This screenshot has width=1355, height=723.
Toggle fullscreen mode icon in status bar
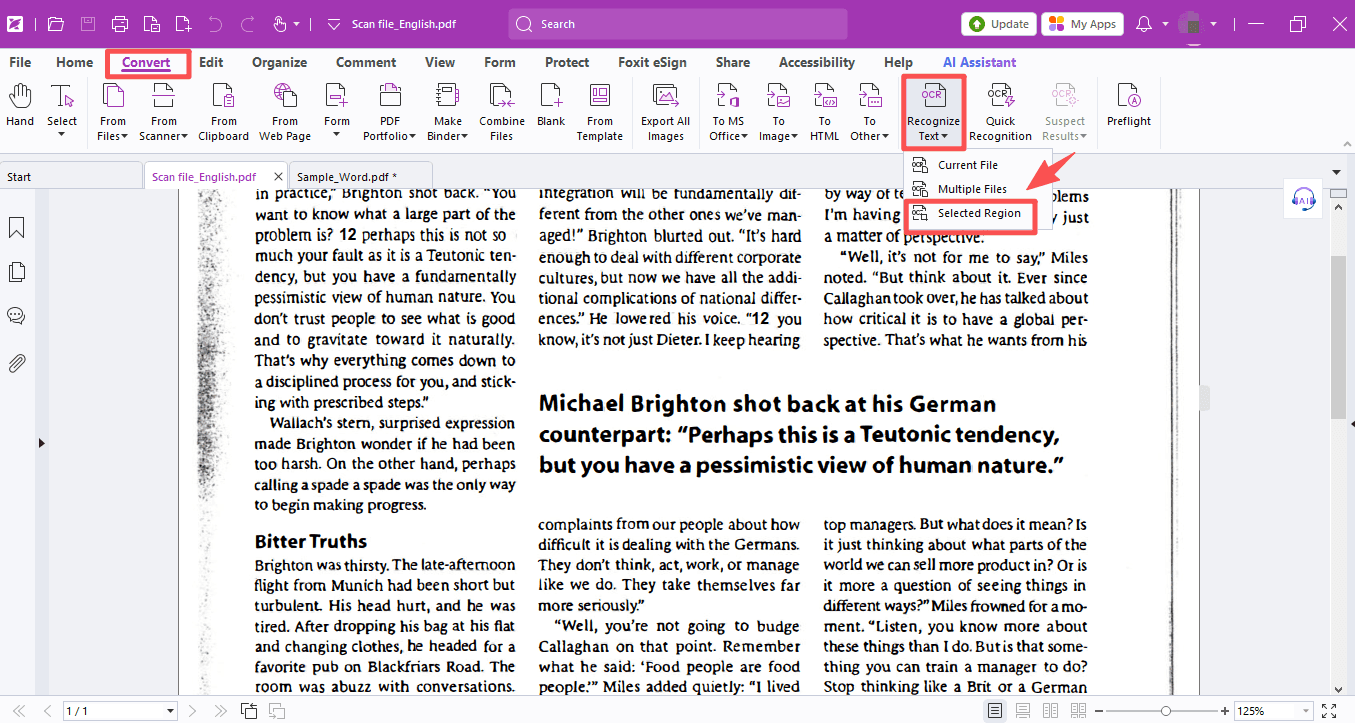click(x=1329, y=711)
